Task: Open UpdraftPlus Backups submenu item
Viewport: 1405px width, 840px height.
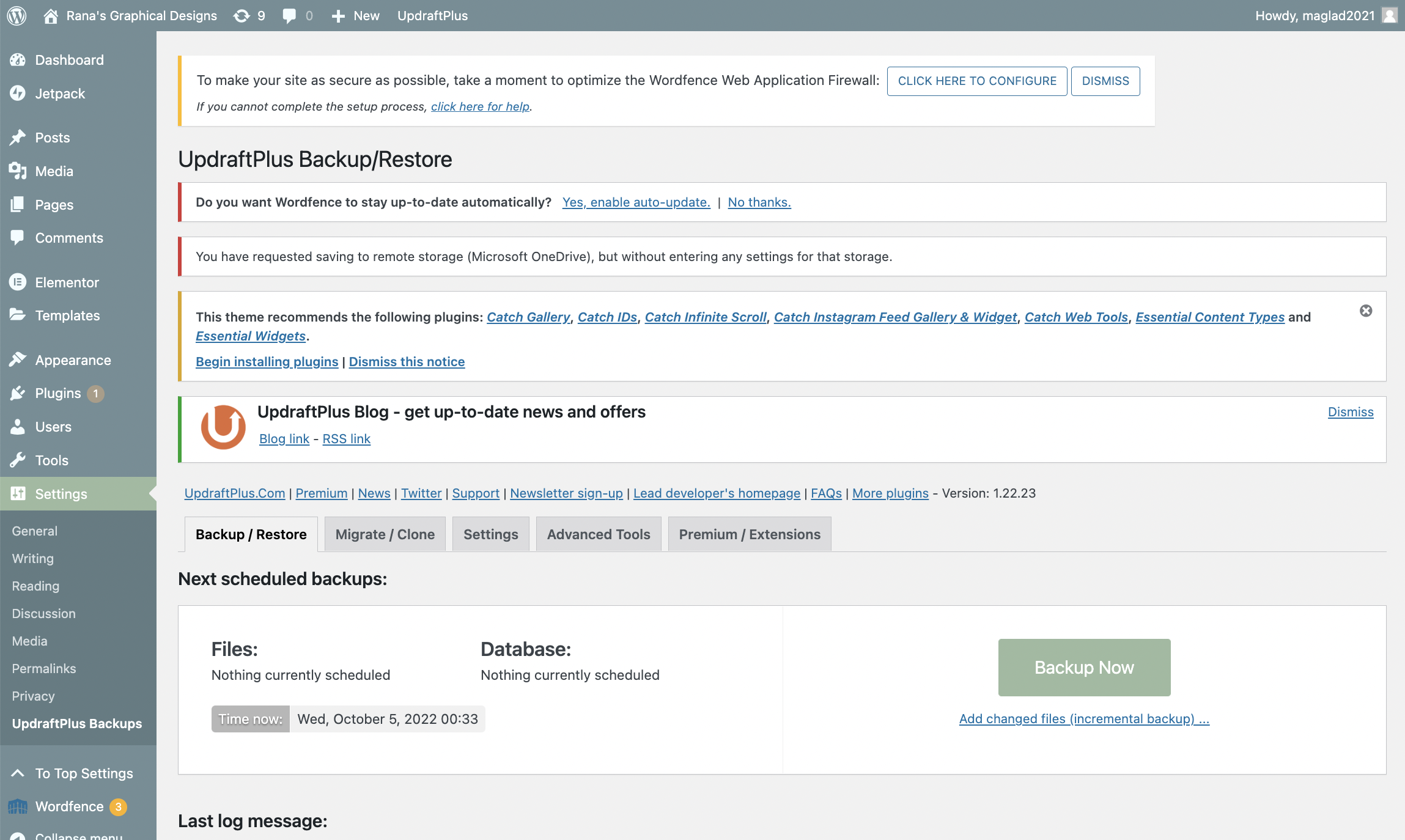Action: coord(77,724)
